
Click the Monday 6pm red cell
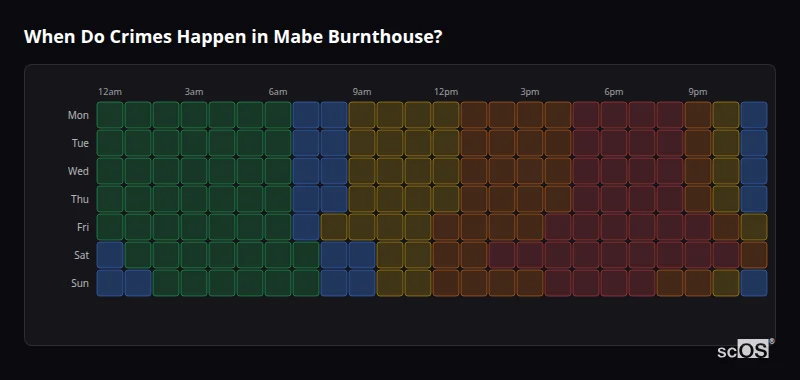tap(614, 115)
